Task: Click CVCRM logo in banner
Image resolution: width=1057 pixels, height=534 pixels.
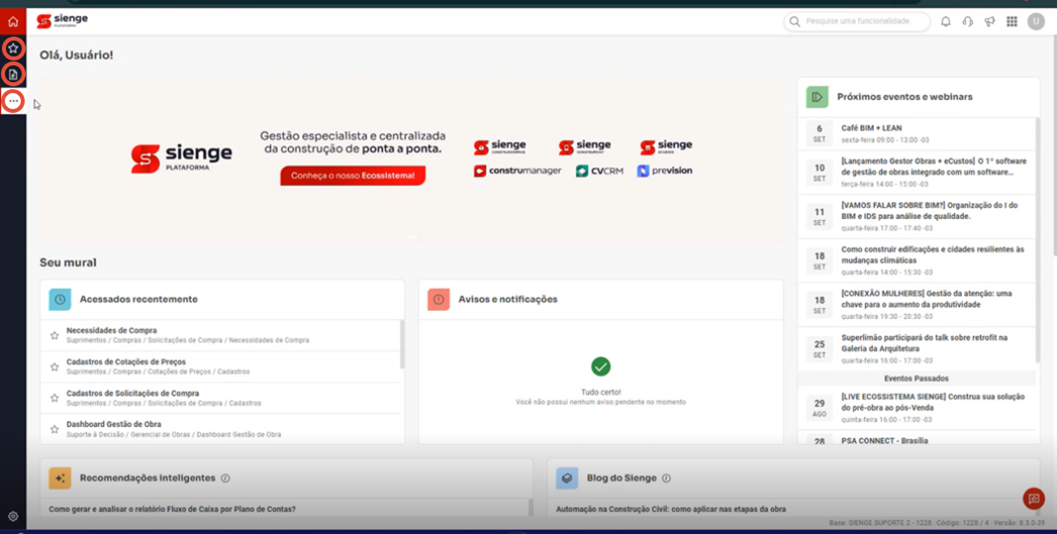Action: coord(600,171)
